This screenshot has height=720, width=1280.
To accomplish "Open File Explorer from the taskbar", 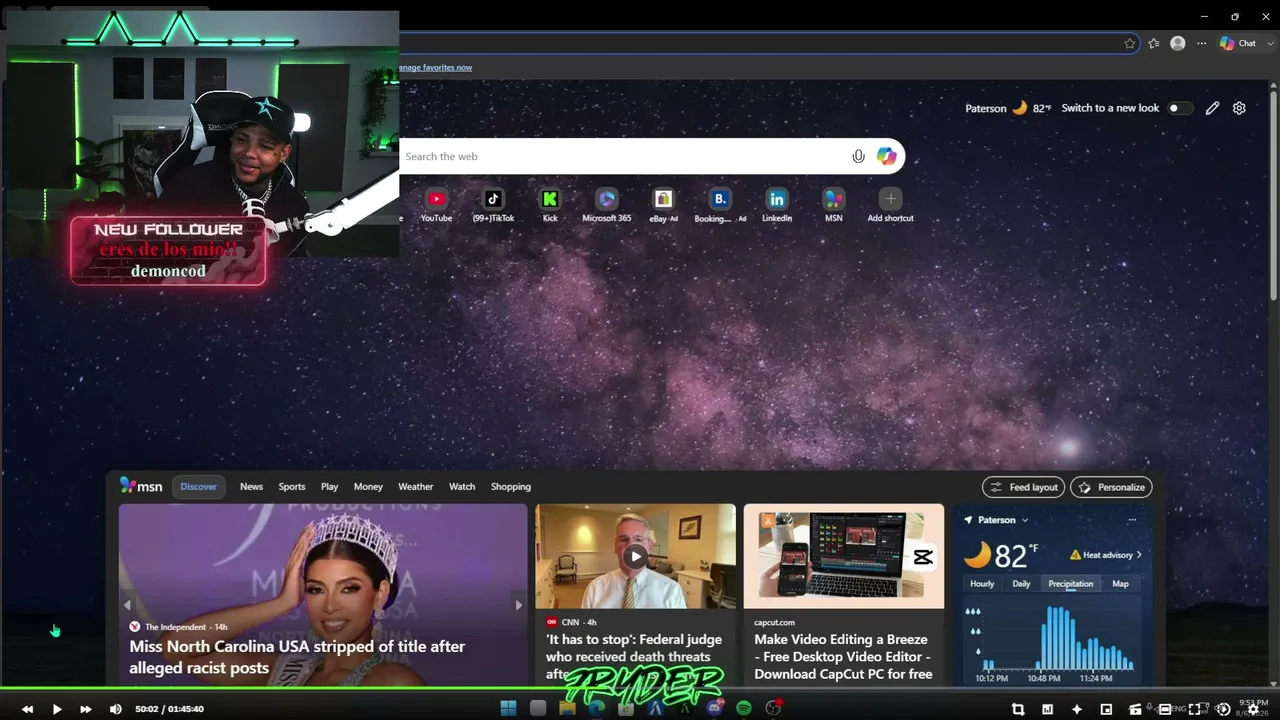I will [567, 708].
